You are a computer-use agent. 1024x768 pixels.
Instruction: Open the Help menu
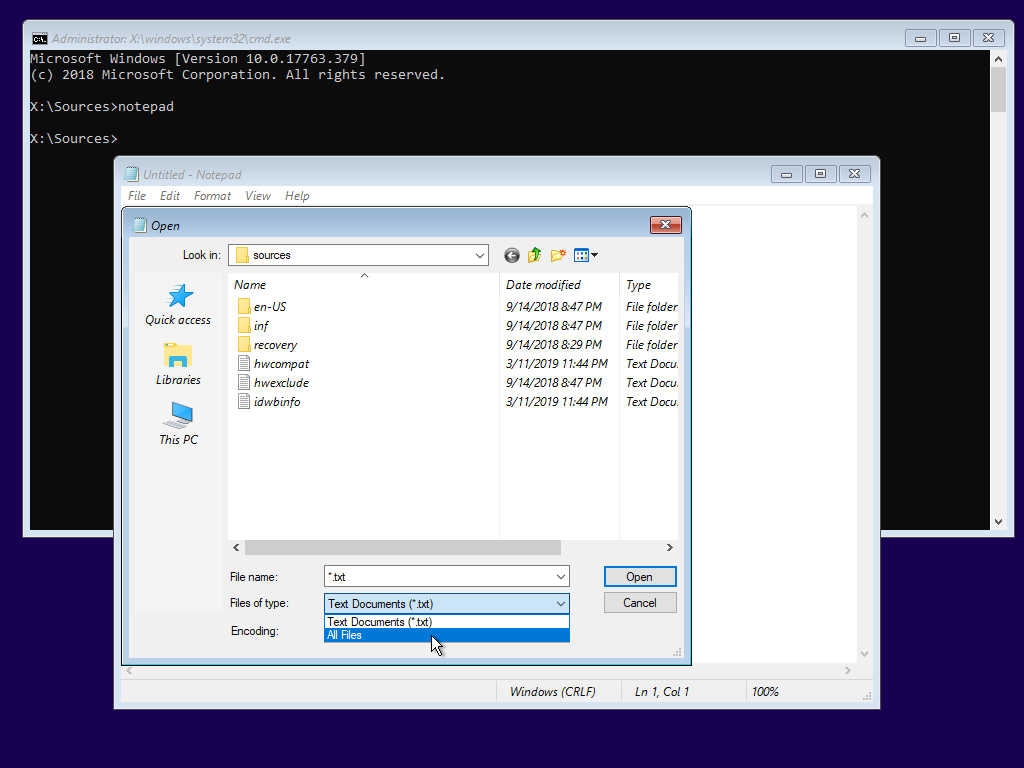pyautogui.click(x=297, y=195)
